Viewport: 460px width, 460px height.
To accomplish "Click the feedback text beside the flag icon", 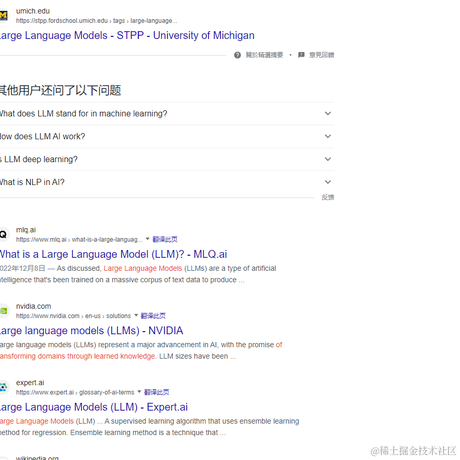I will (x=321, y=55).
